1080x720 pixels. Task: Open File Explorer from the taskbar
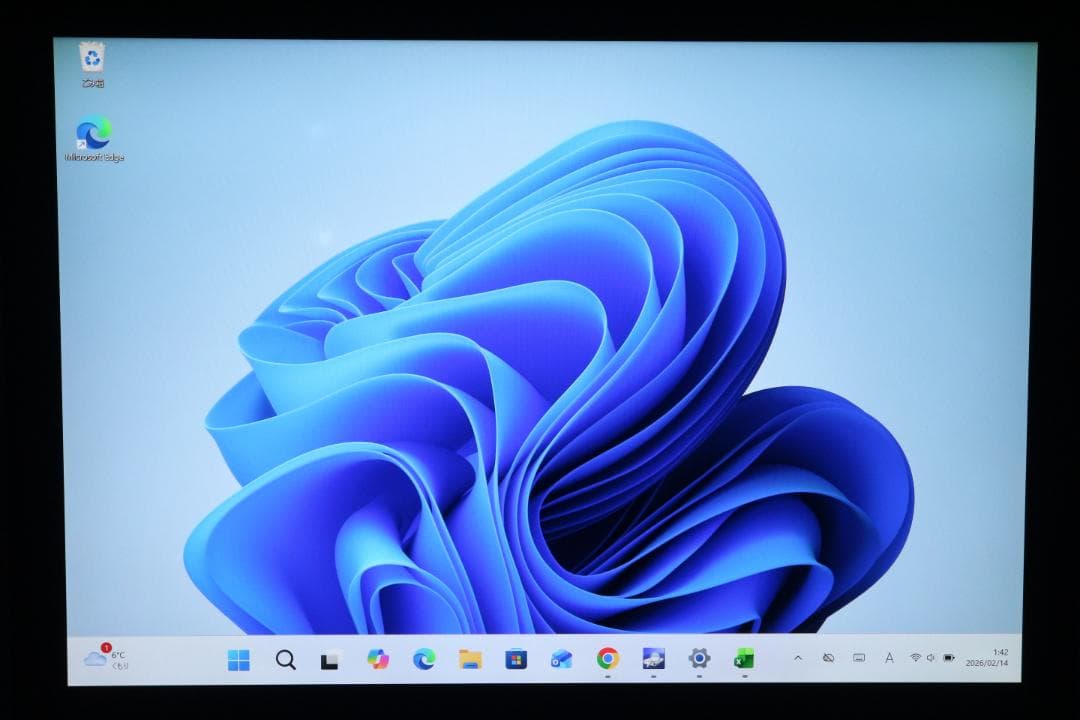(470, 659)
